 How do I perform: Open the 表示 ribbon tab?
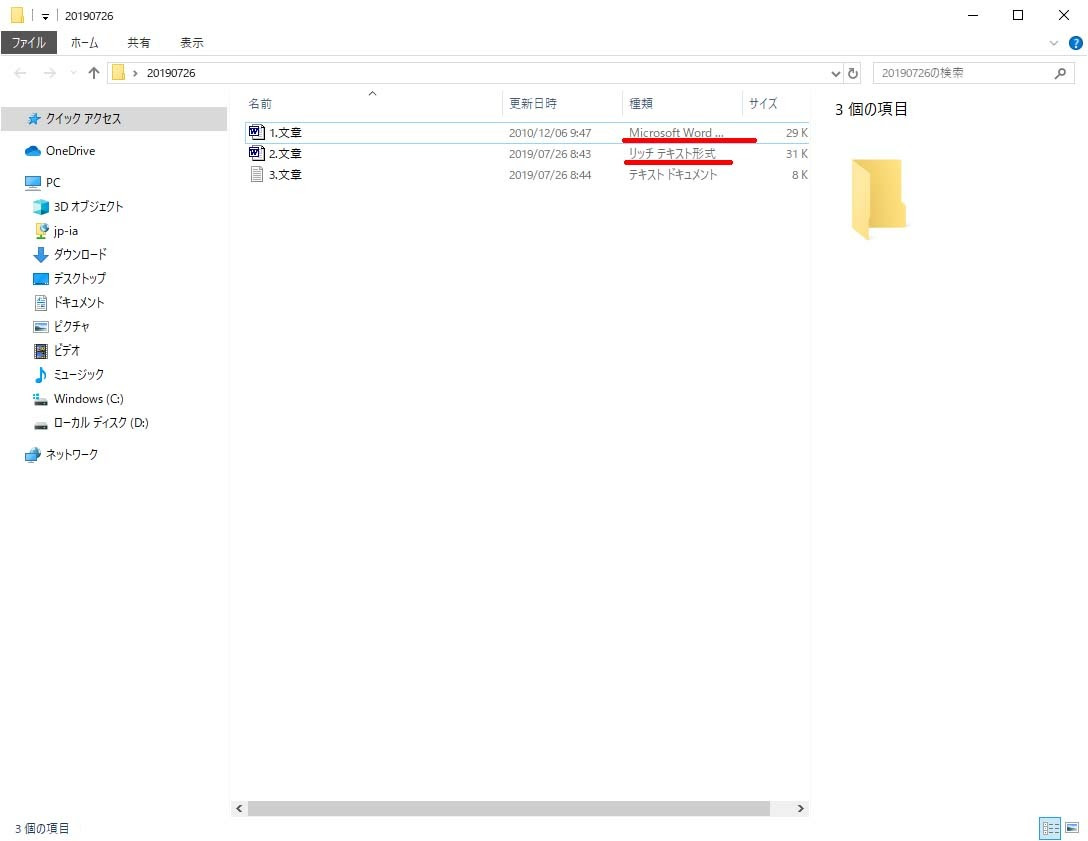(192, 43)
